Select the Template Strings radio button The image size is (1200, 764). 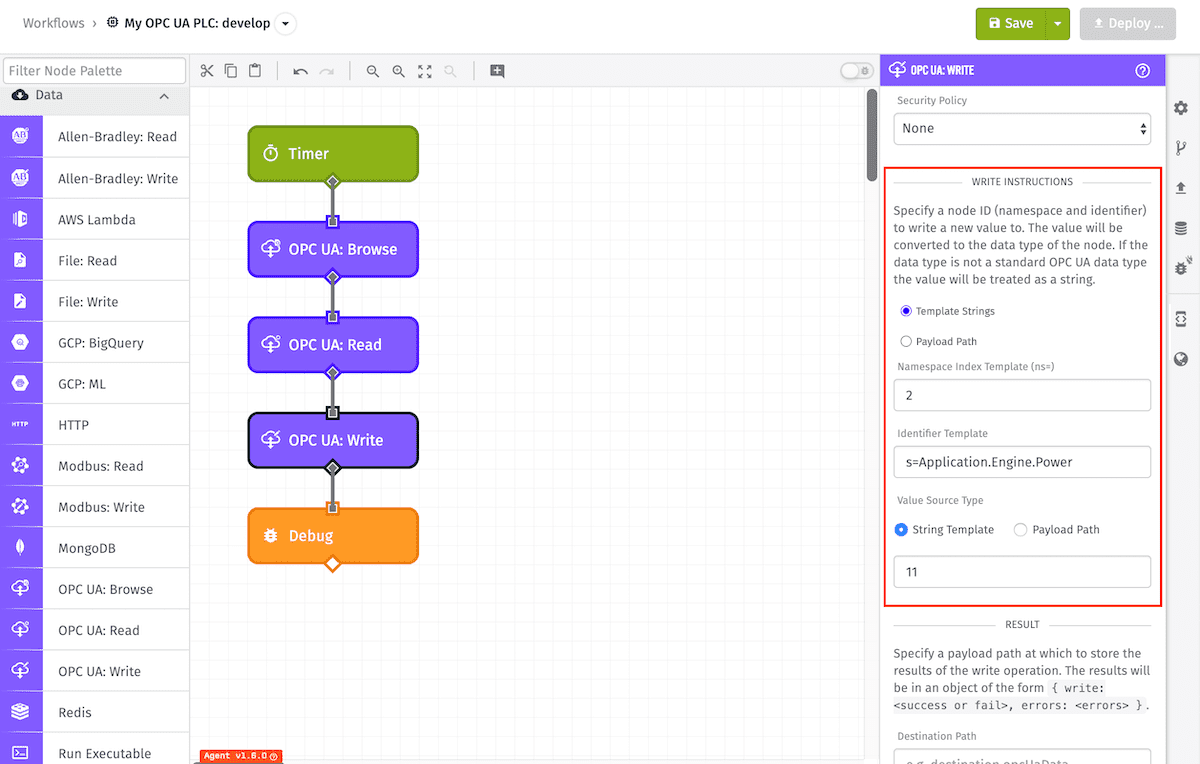pyautogui.click(x=906, y=311)
